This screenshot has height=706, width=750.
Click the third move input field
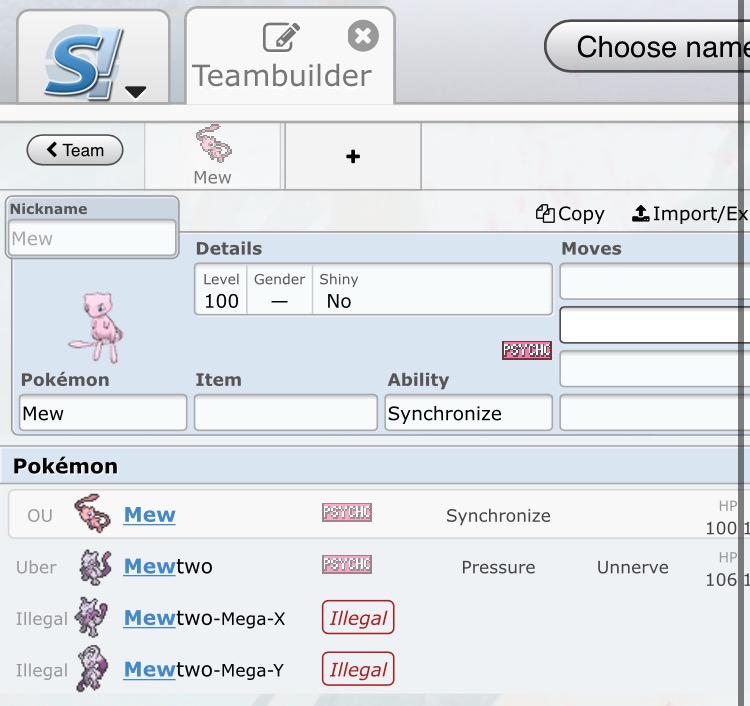point(655,369)
